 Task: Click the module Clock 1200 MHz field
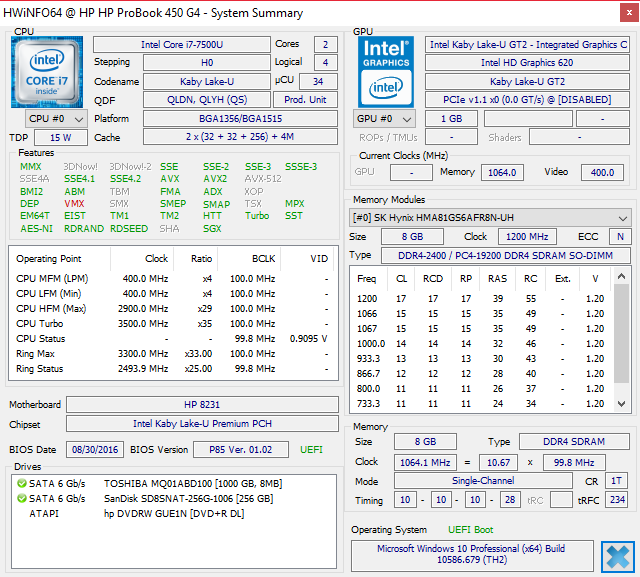click(x=527, y=237)
